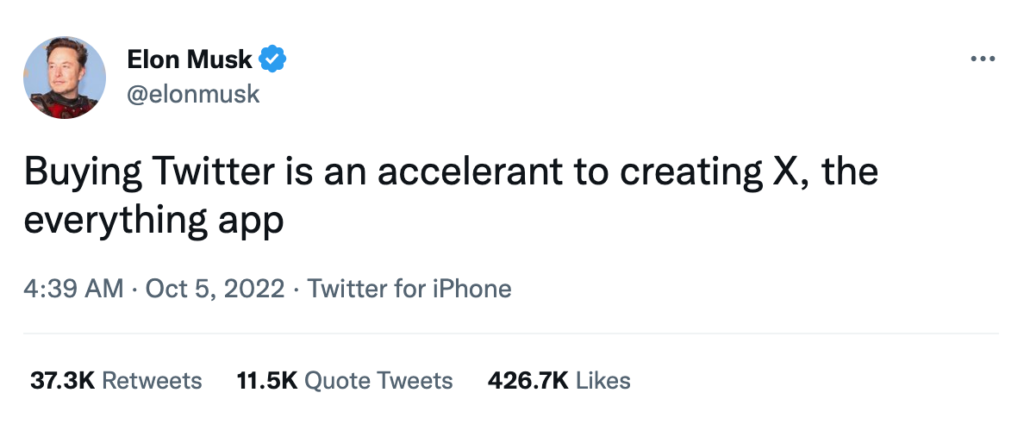Click "everything app" on the second line
The image size is (1024, 424).
[154, 221]
